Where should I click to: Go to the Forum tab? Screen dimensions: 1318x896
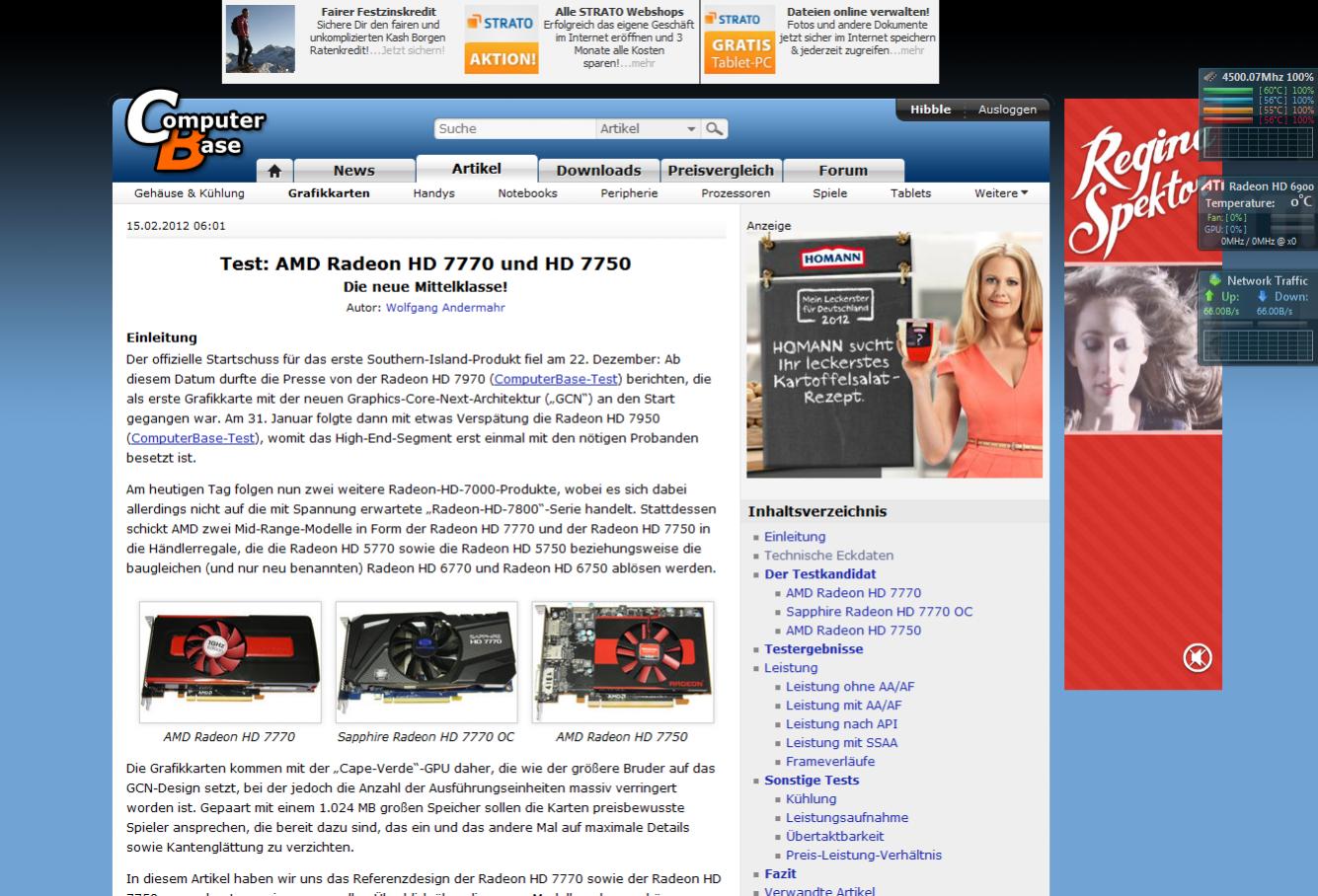843,170
